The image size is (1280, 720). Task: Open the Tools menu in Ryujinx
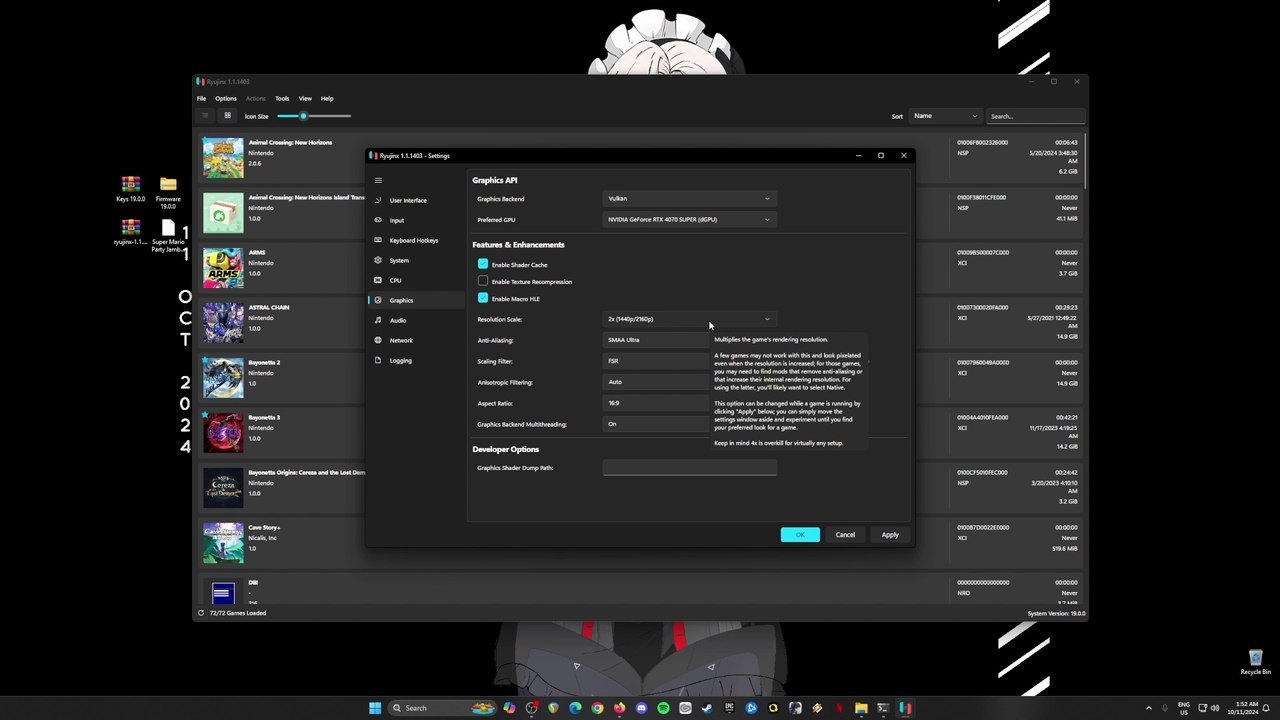point(282,98)
